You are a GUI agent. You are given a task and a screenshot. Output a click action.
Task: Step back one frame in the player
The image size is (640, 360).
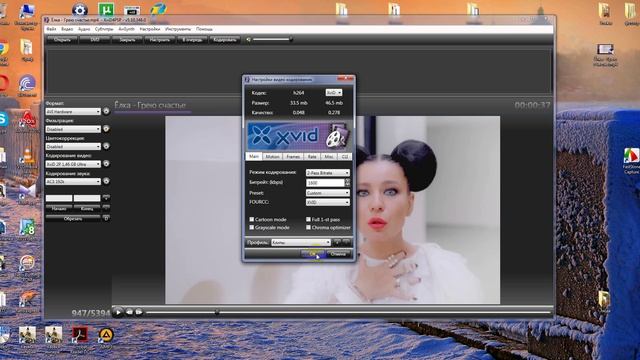coord(129,312)
